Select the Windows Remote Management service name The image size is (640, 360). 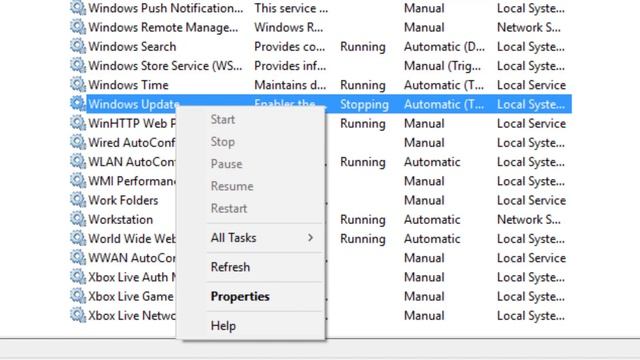click(x=163, y=27)
